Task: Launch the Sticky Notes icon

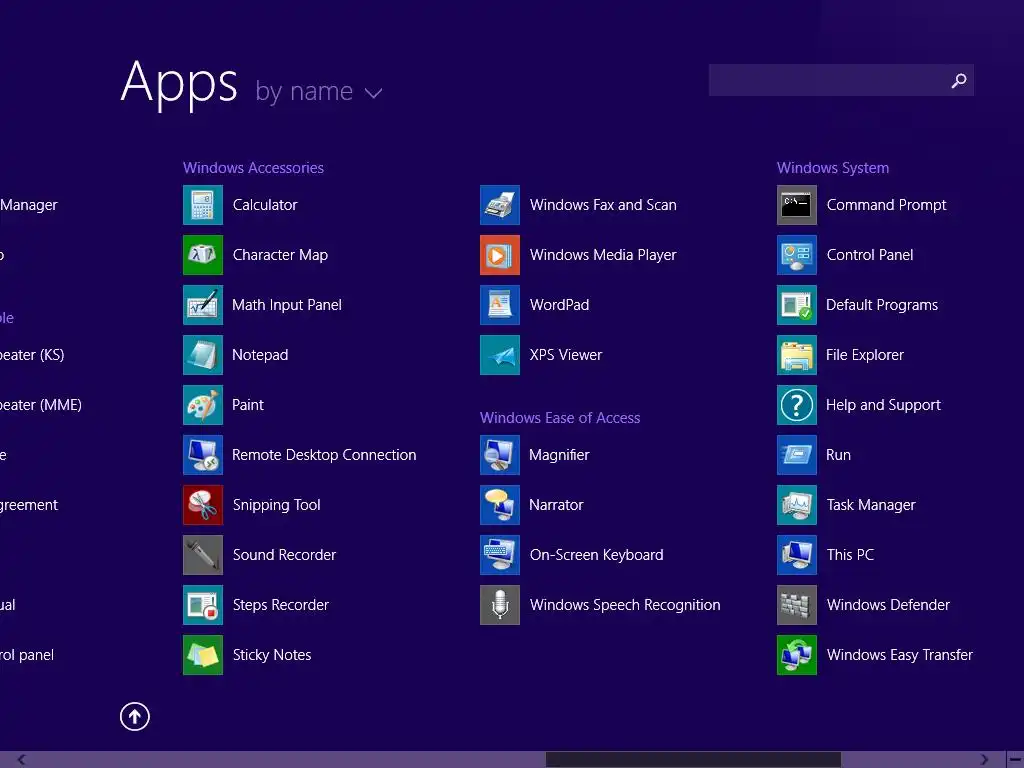Action: [x=202, y=654]
